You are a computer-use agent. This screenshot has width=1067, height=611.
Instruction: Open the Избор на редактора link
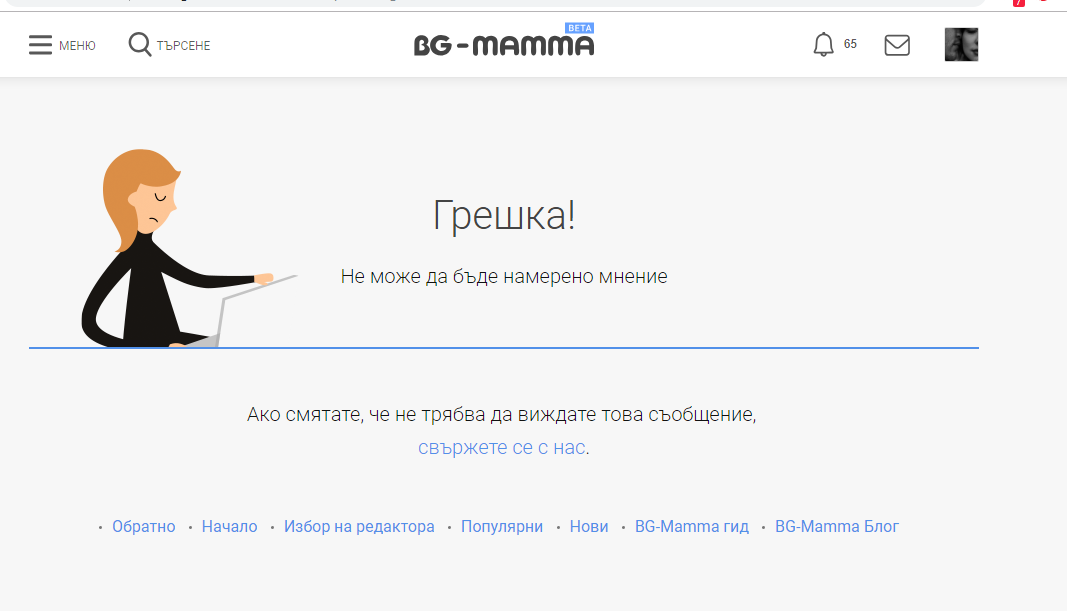pyautogui.click(x=359, y=527)
